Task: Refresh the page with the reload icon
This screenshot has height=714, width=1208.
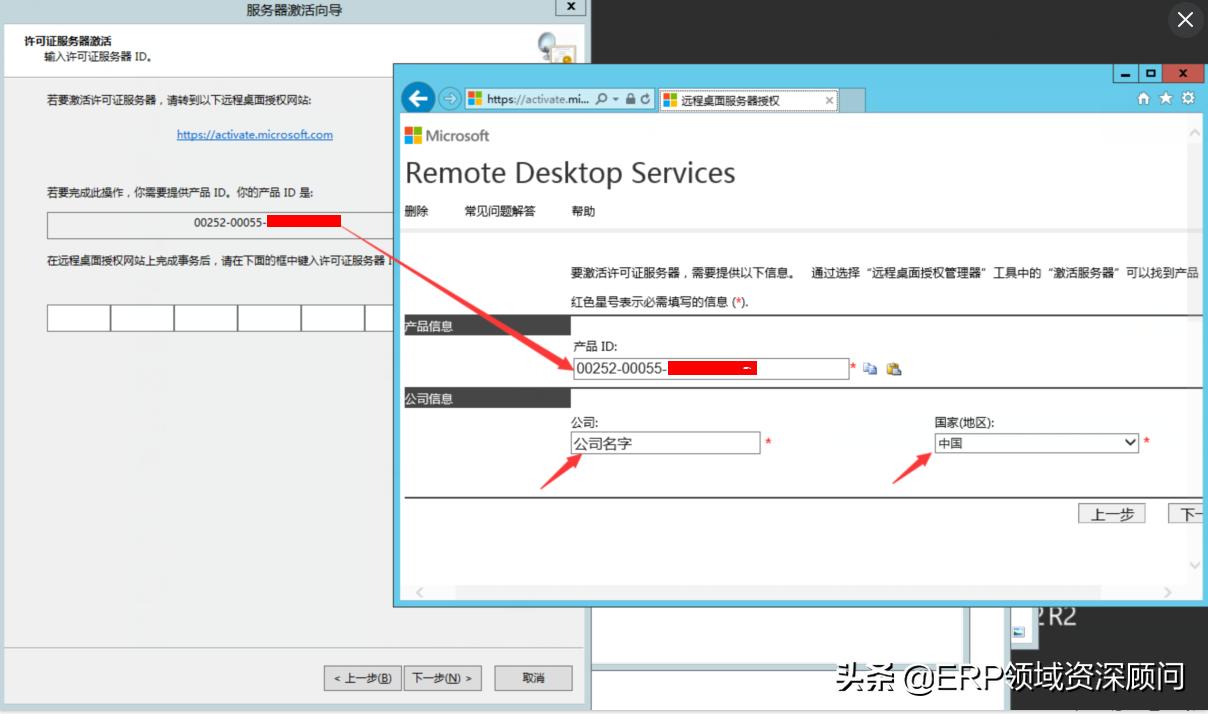Action: [644, 98]
